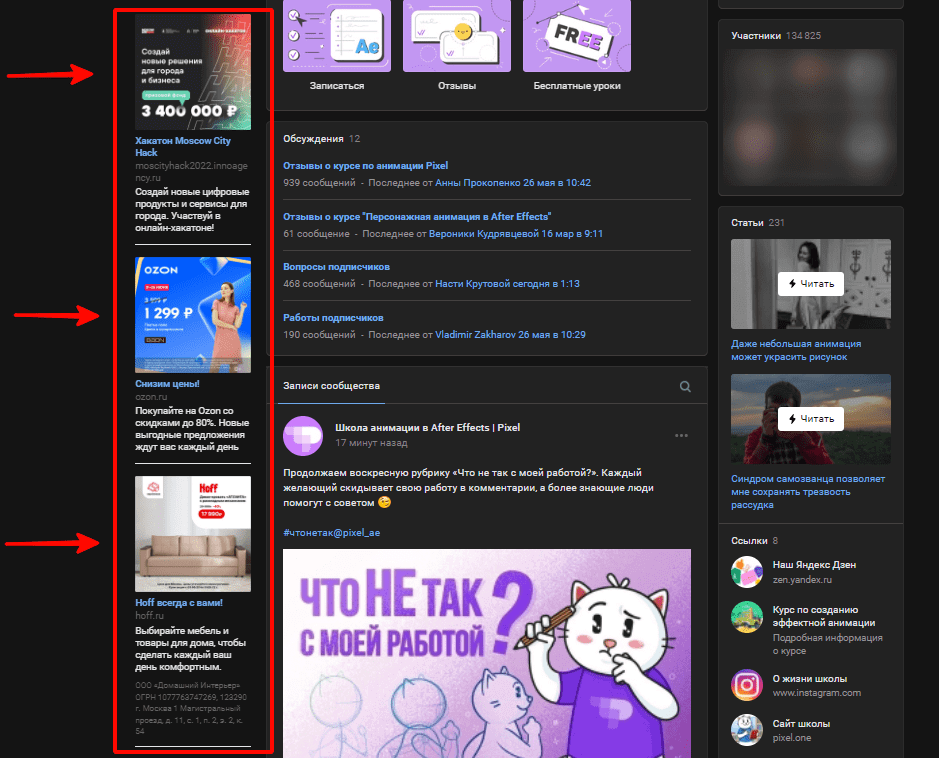Click the Яндекс Дзен link icon

pos(747,572)
